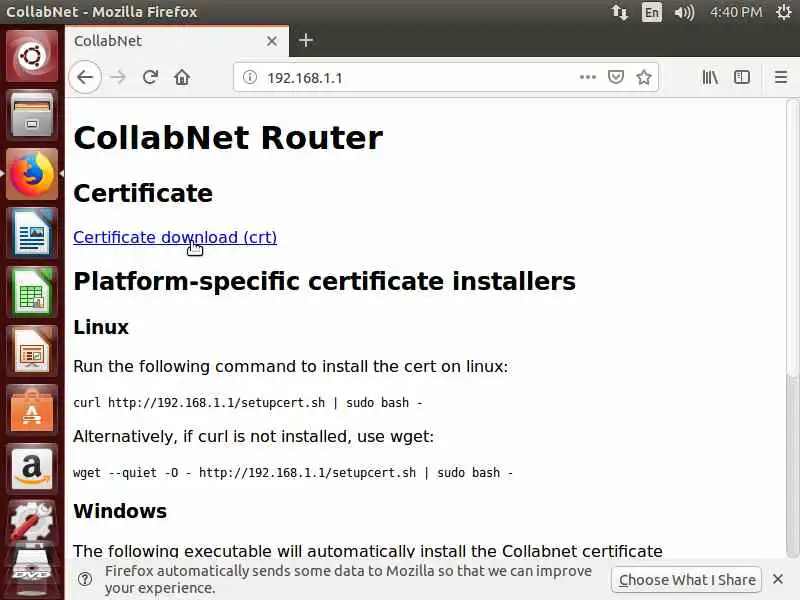The width and height of the screenshot is (800, 600).
Task: Show site information for 192.168.1.1
Action: point(249,78)
